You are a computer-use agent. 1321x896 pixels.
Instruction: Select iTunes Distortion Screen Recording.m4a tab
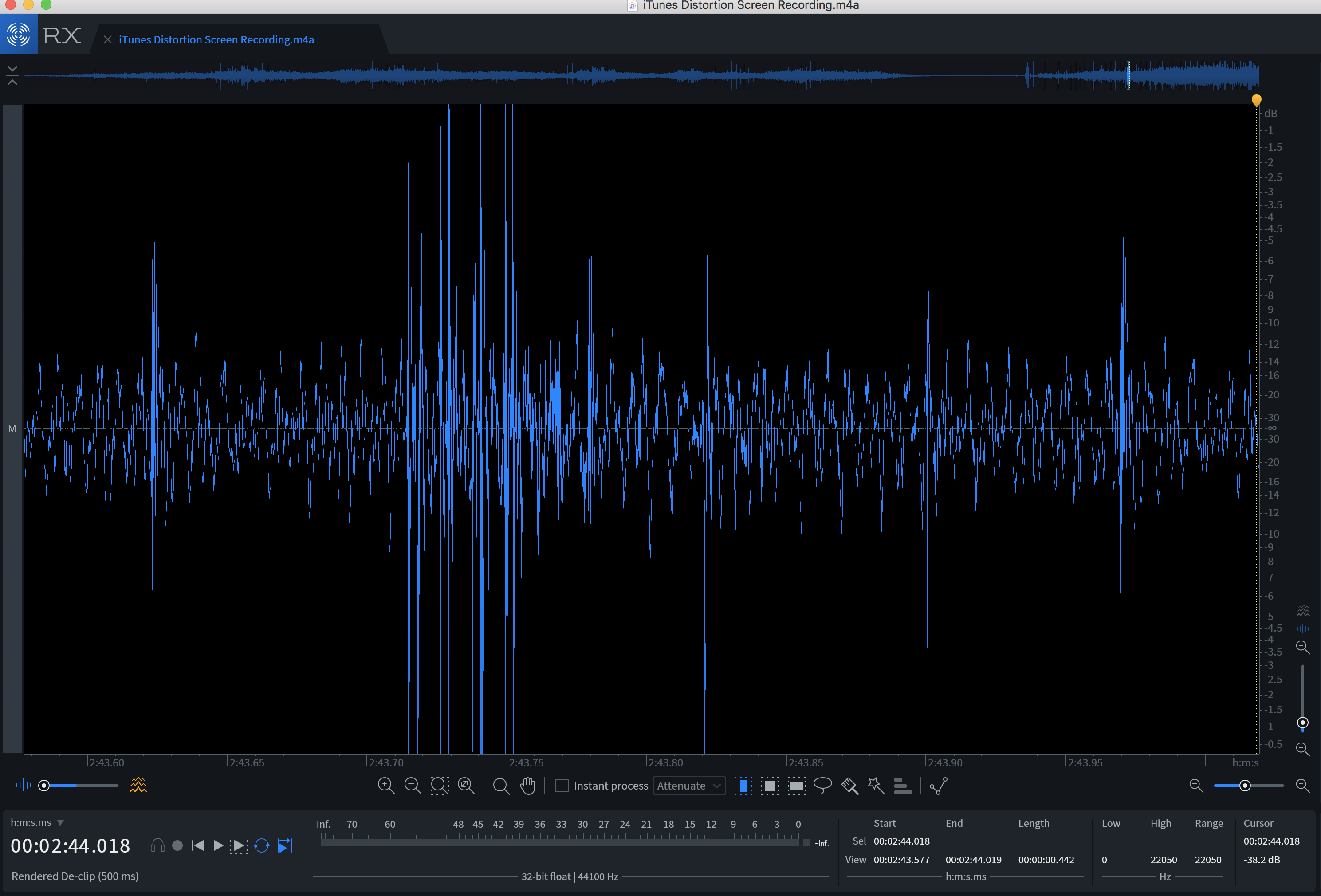tap(216, 39)
